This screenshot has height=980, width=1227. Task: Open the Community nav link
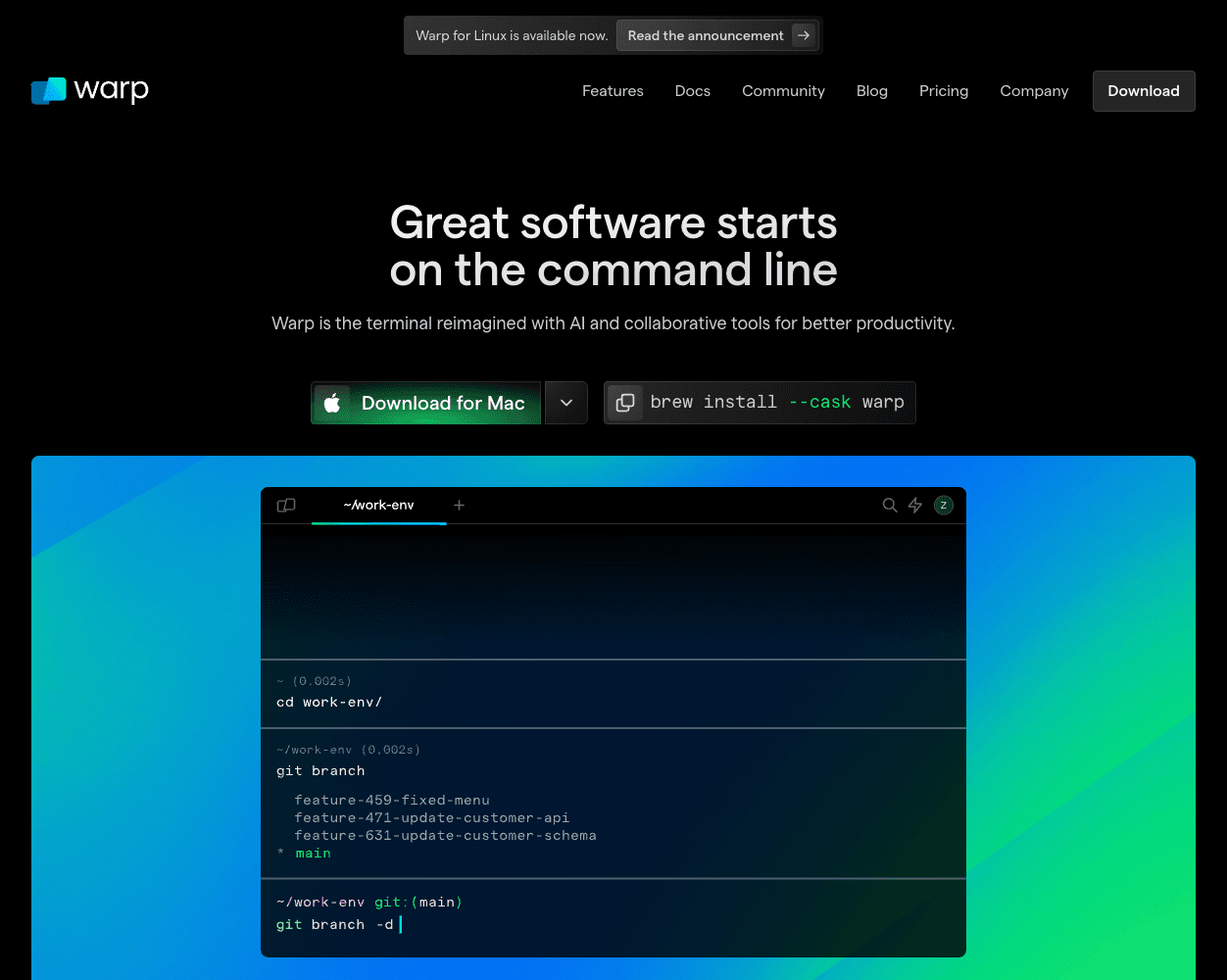(783, 91)
